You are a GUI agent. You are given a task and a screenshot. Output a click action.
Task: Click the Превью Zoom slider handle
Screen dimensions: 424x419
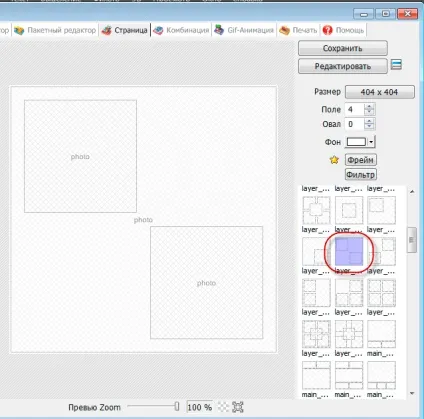pos(177,406)
